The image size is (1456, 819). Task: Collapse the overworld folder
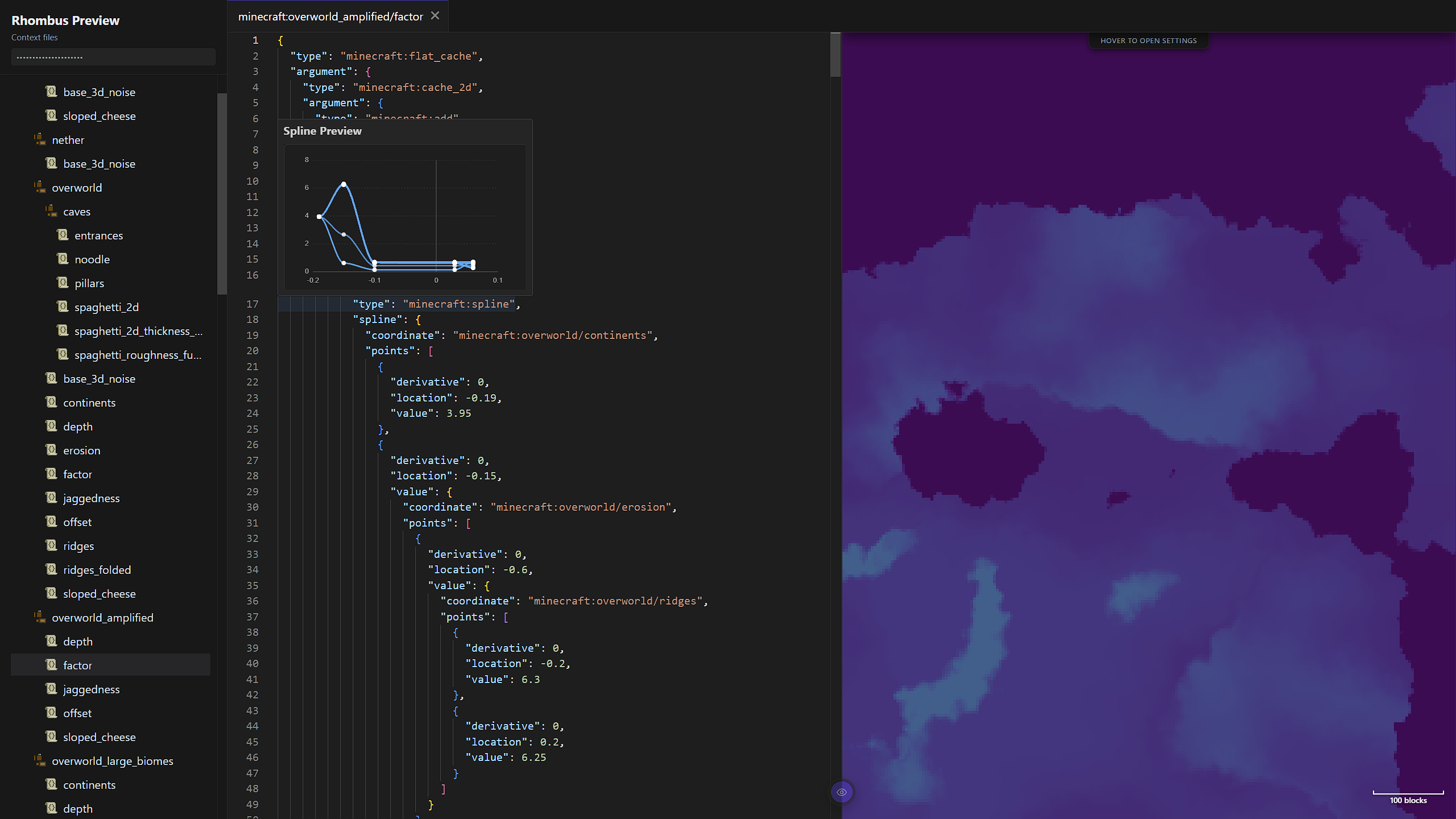pos(77,188)
